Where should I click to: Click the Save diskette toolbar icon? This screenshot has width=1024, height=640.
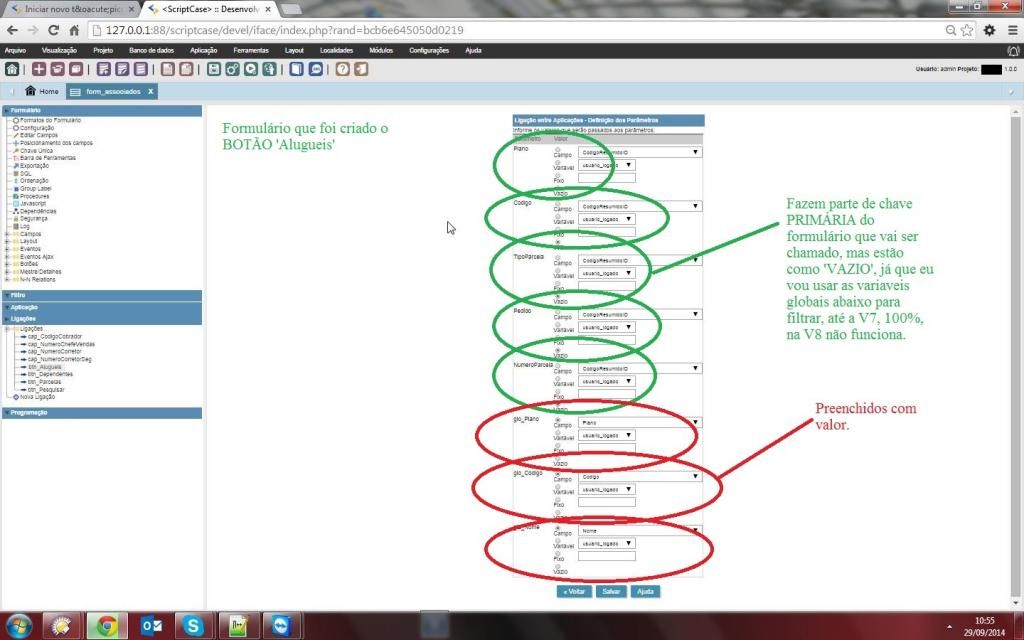pos(213,69)
